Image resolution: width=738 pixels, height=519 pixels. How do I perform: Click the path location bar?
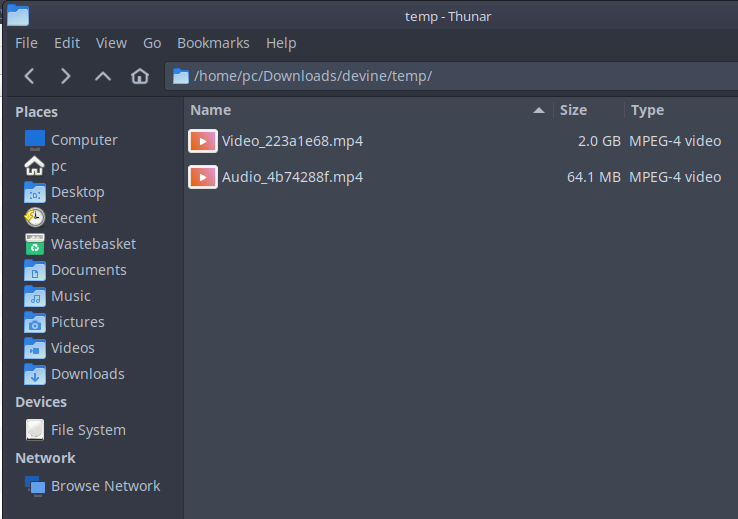point(450,76)
